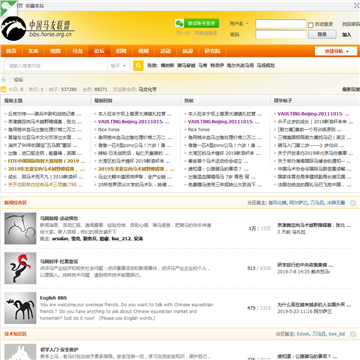This screenshot has width=360, height=360.
Task: Click into the username input field
Action: (281, 24)
